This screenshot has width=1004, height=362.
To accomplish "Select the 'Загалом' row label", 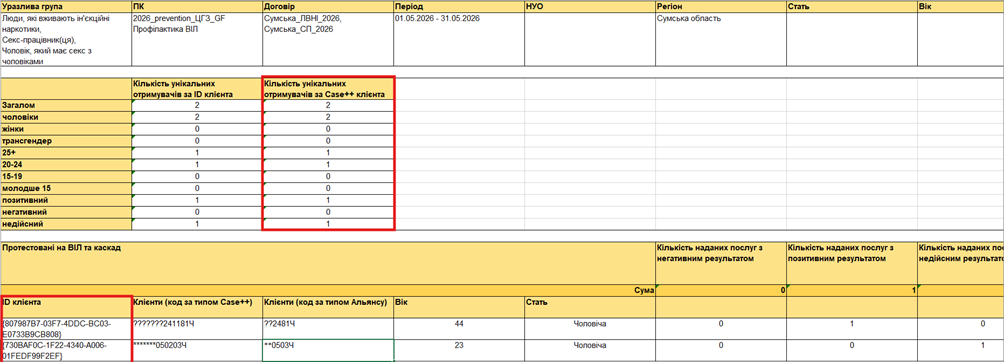I will pyautogui.click(x=66, y=105).
